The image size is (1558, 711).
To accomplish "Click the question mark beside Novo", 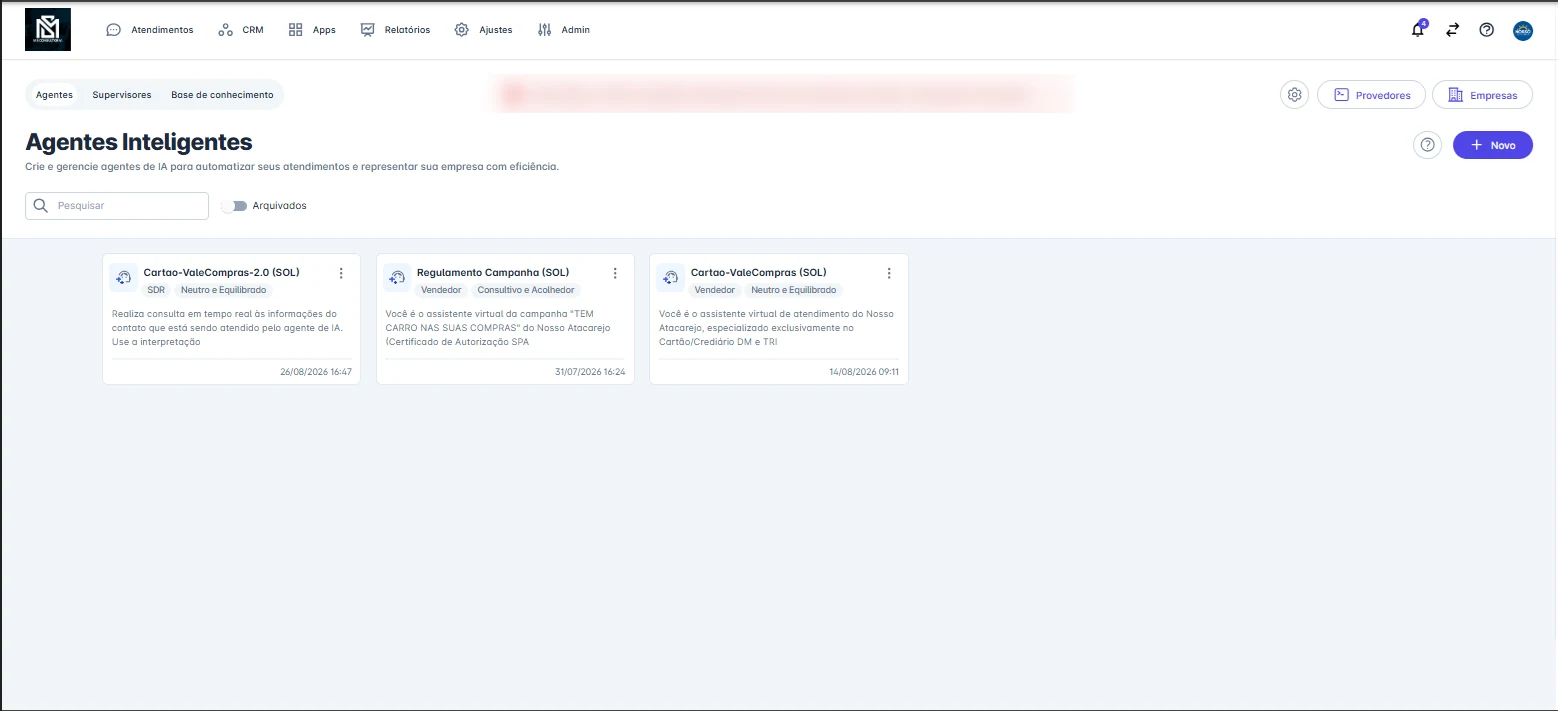I will 1428,145.
